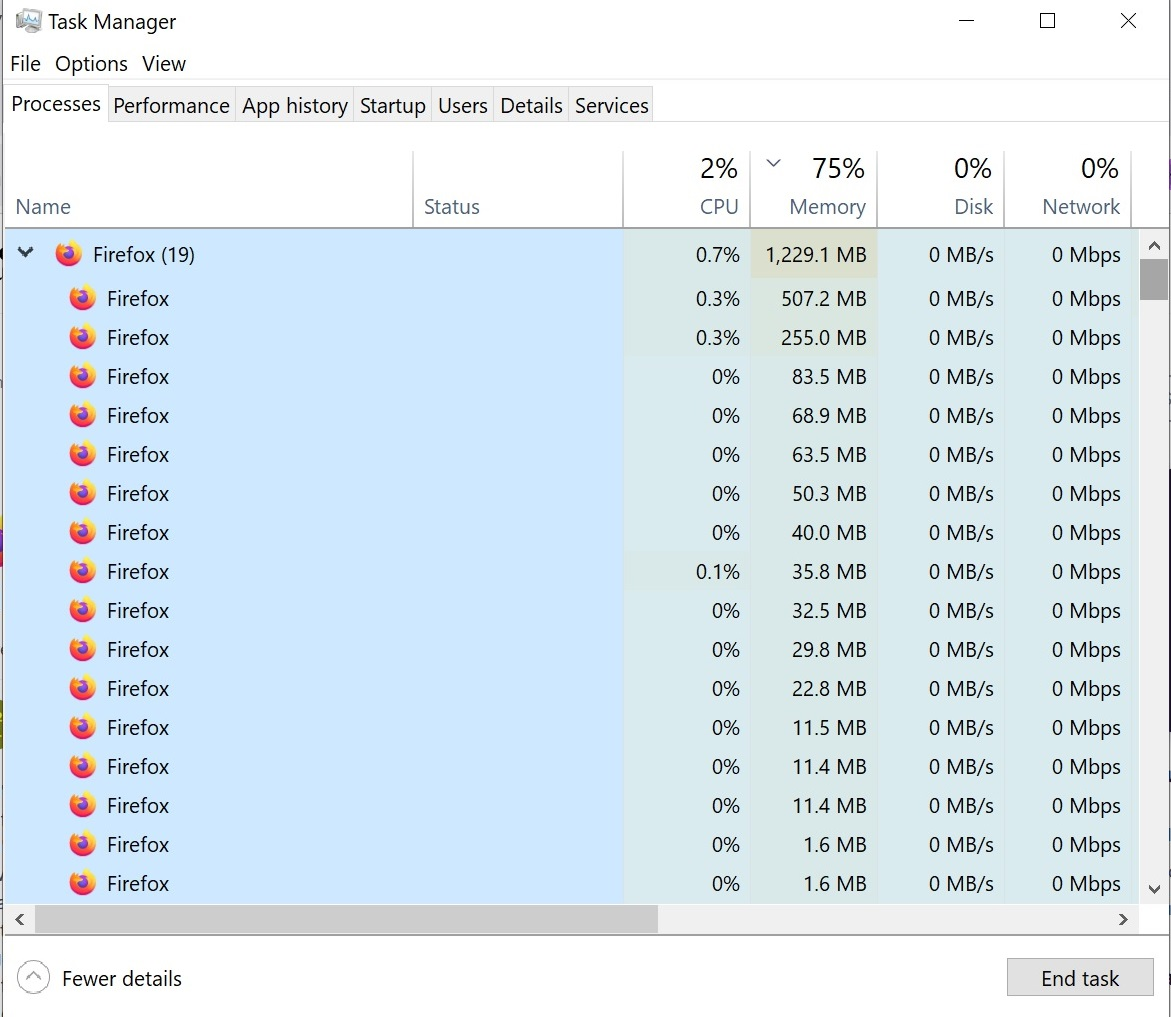Click the Memory column sort arrow
The width and height of the screenshot is (1171, 1017).
tap(772, 165)
